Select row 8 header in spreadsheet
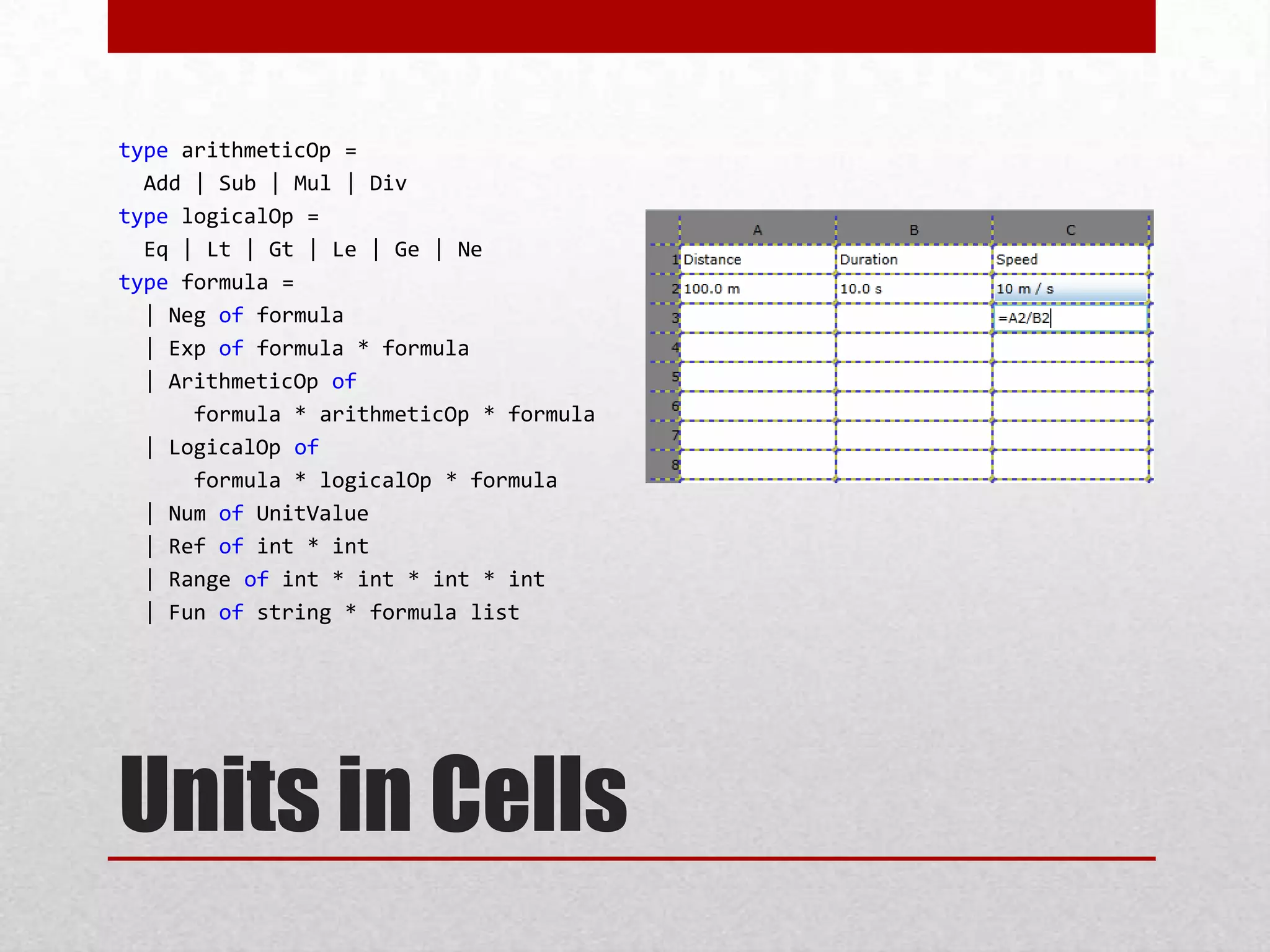Screen dimensions: 1270x952 pyautogui.click(x=663, y=465)
